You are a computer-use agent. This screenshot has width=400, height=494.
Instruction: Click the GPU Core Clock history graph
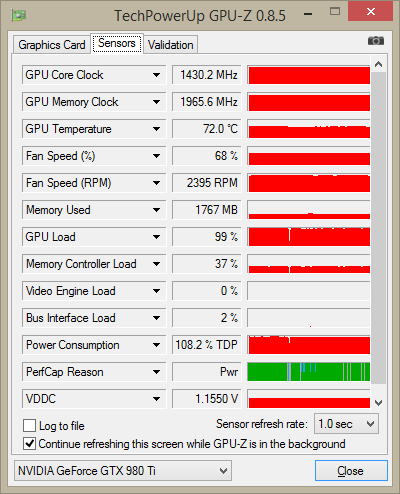(309, 75)
